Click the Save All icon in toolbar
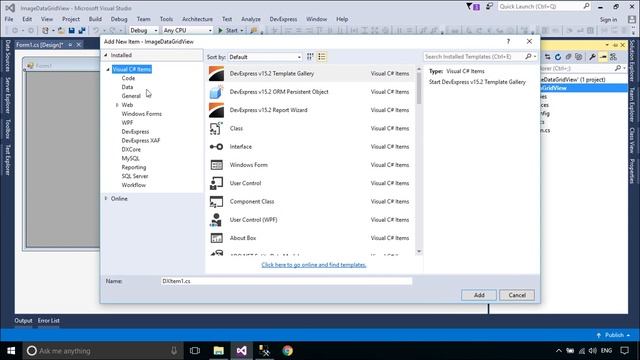The image size is (640, 360). pyautogui.click(x=82, y=30)
